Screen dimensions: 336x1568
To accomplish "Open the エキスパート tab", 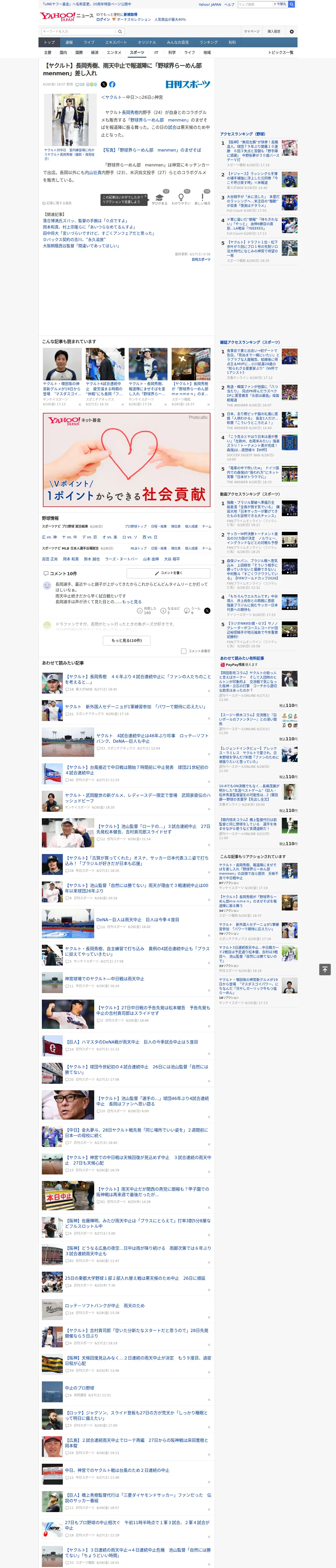I will click(x=116, y=43).
